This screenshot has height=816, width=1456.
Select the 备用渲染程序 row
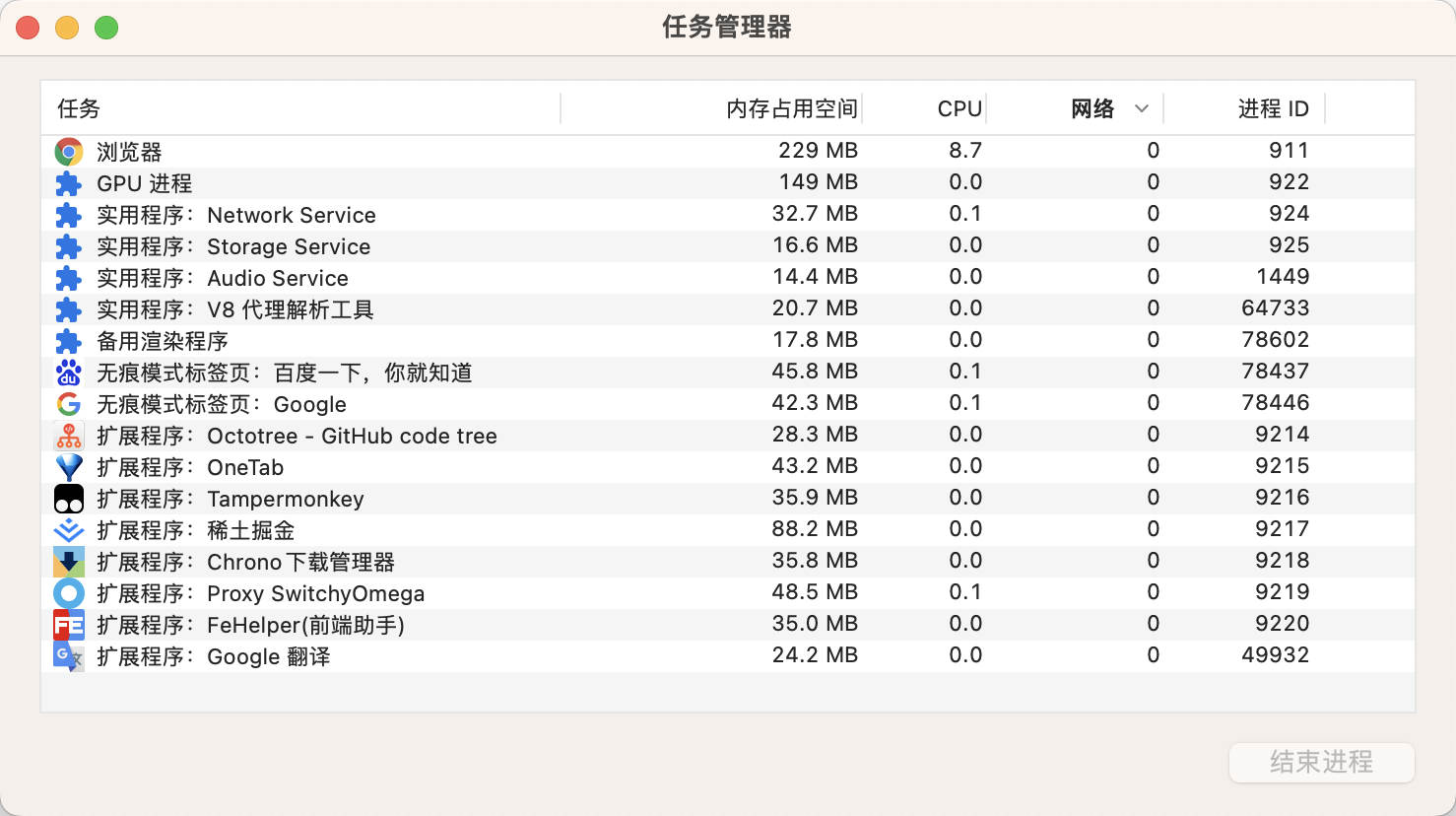pyautogui.click(x=728, y=341)
